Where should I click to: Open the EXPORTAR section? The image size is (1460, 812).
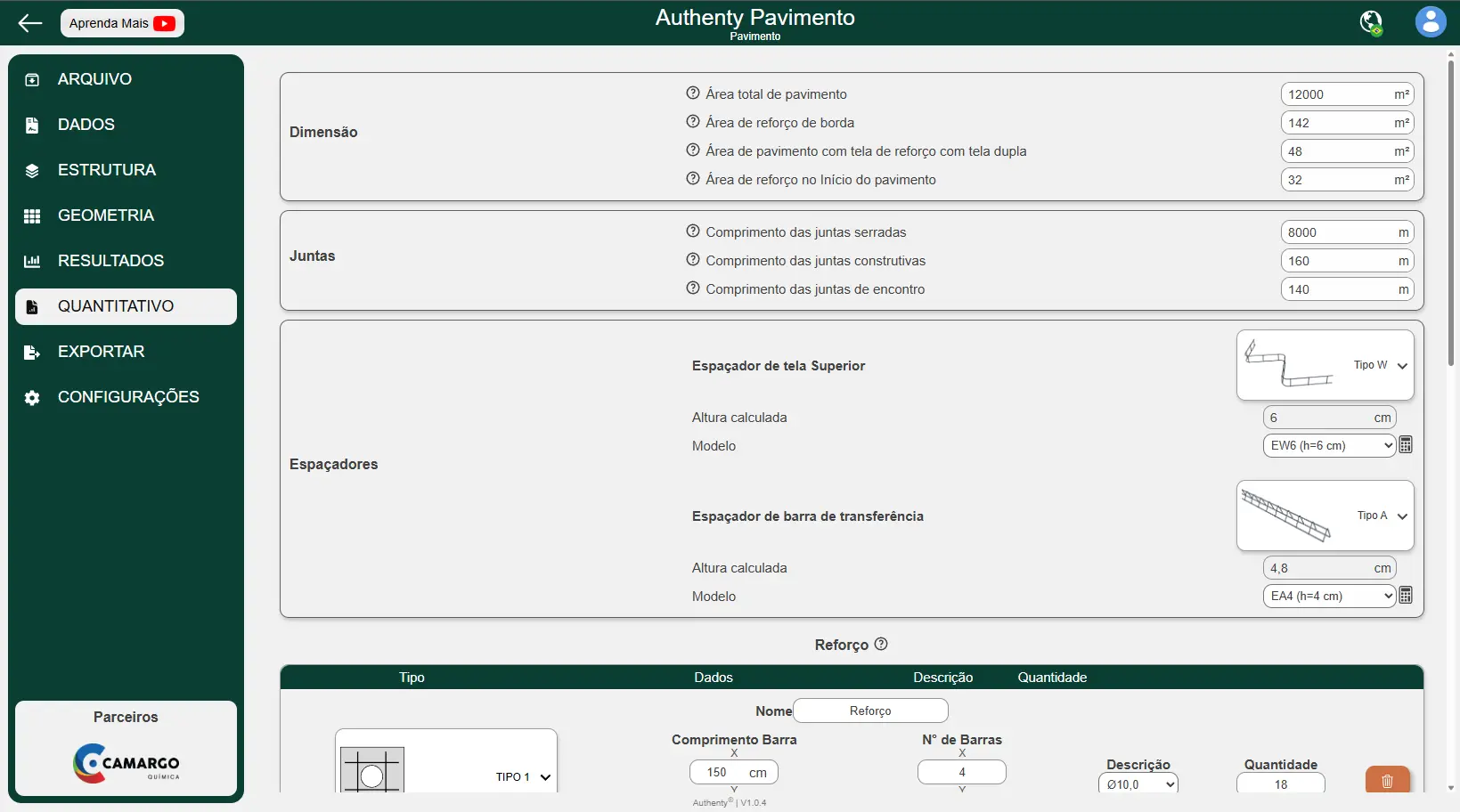(126, 352)
